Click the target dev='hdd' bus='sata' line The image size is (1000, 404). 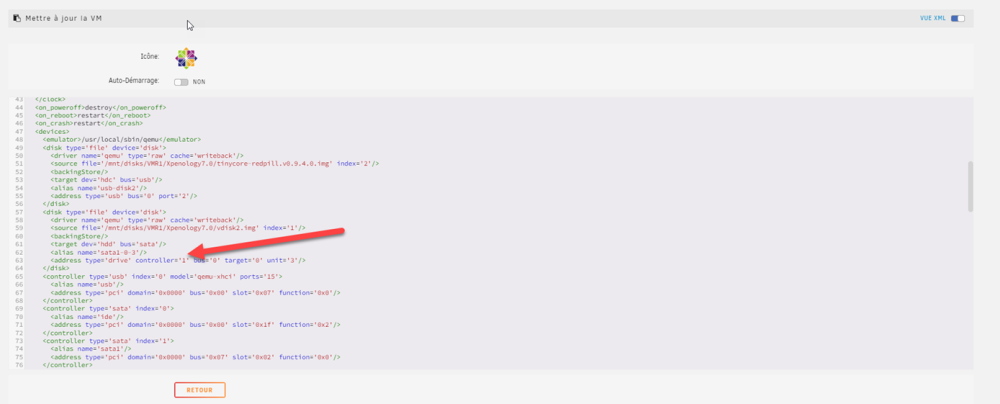108,244
